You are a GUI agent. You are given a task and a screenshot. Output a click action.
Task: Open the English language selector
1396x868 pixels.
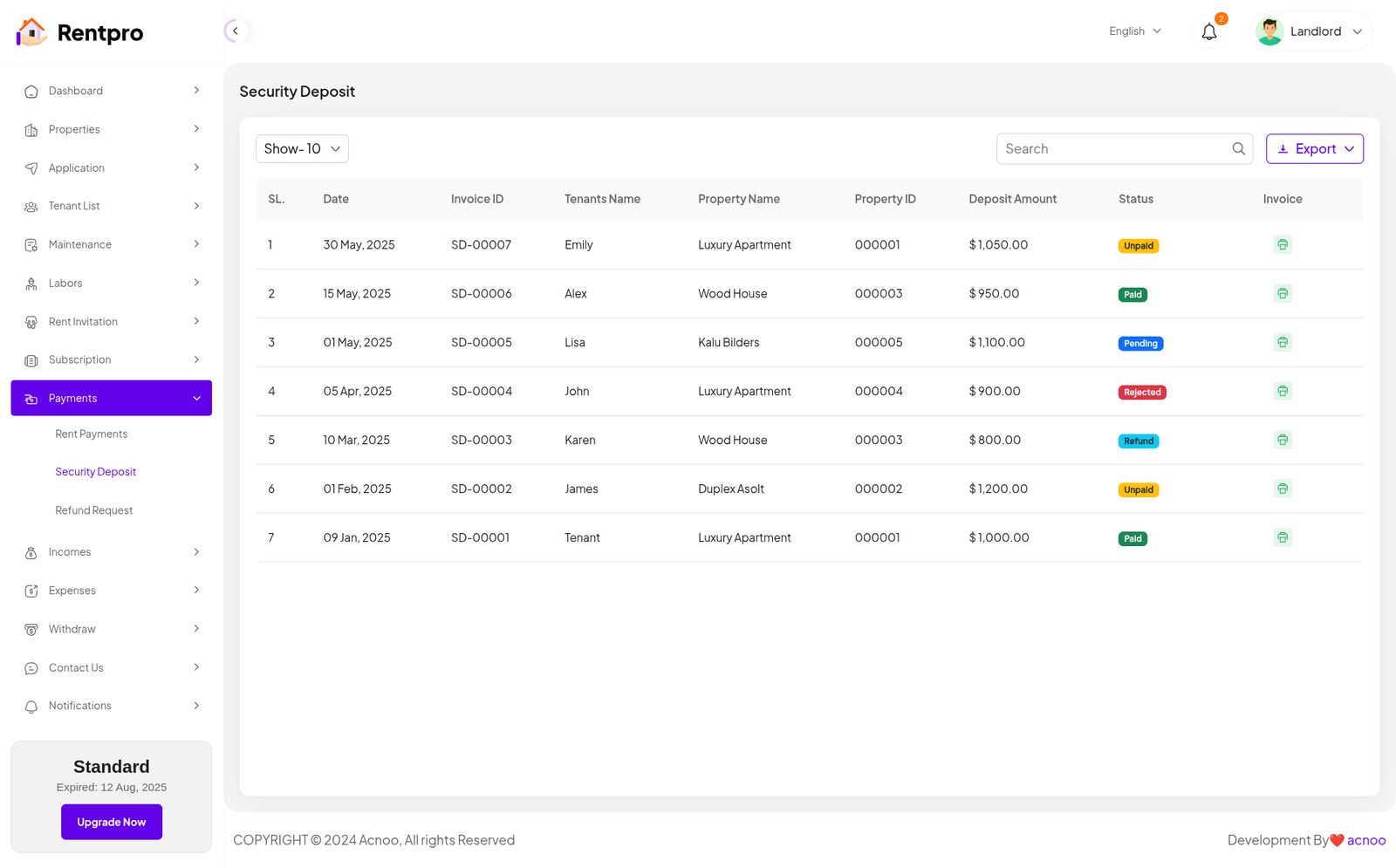coord(1134,31)
